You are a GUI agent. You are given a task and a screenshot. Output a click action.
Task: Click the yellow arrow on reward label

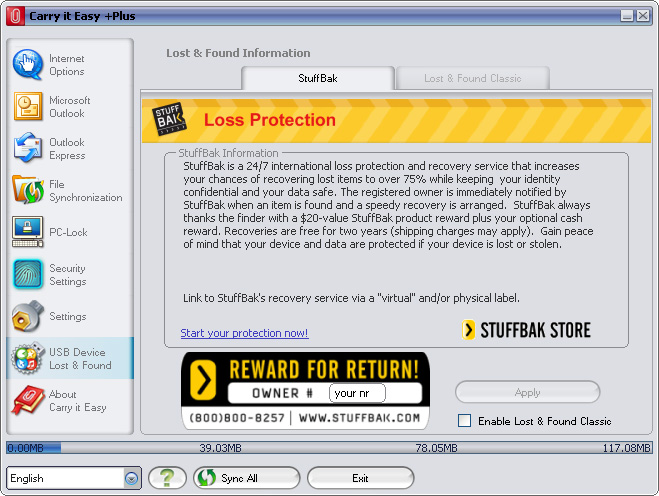[203, 380]
